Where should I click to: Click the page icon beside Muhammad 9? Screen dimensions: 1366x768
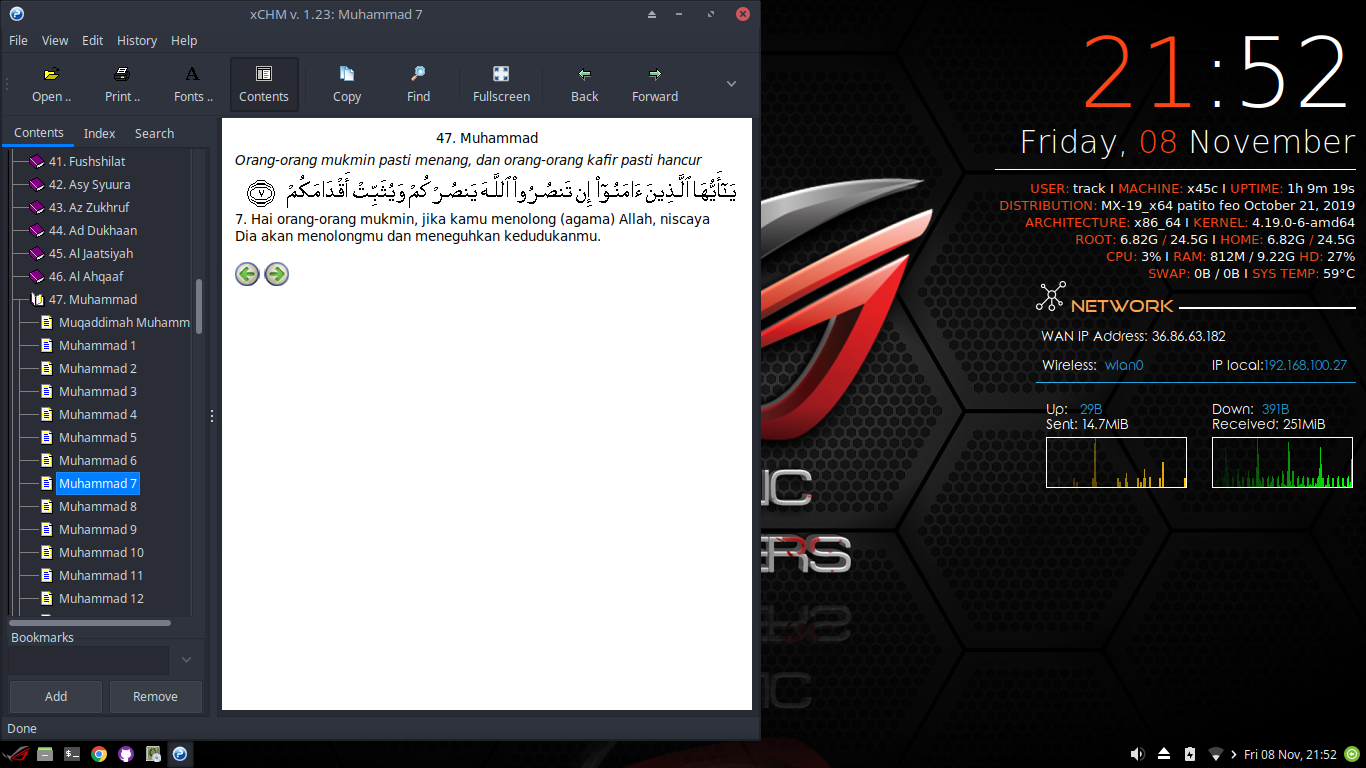46,530
